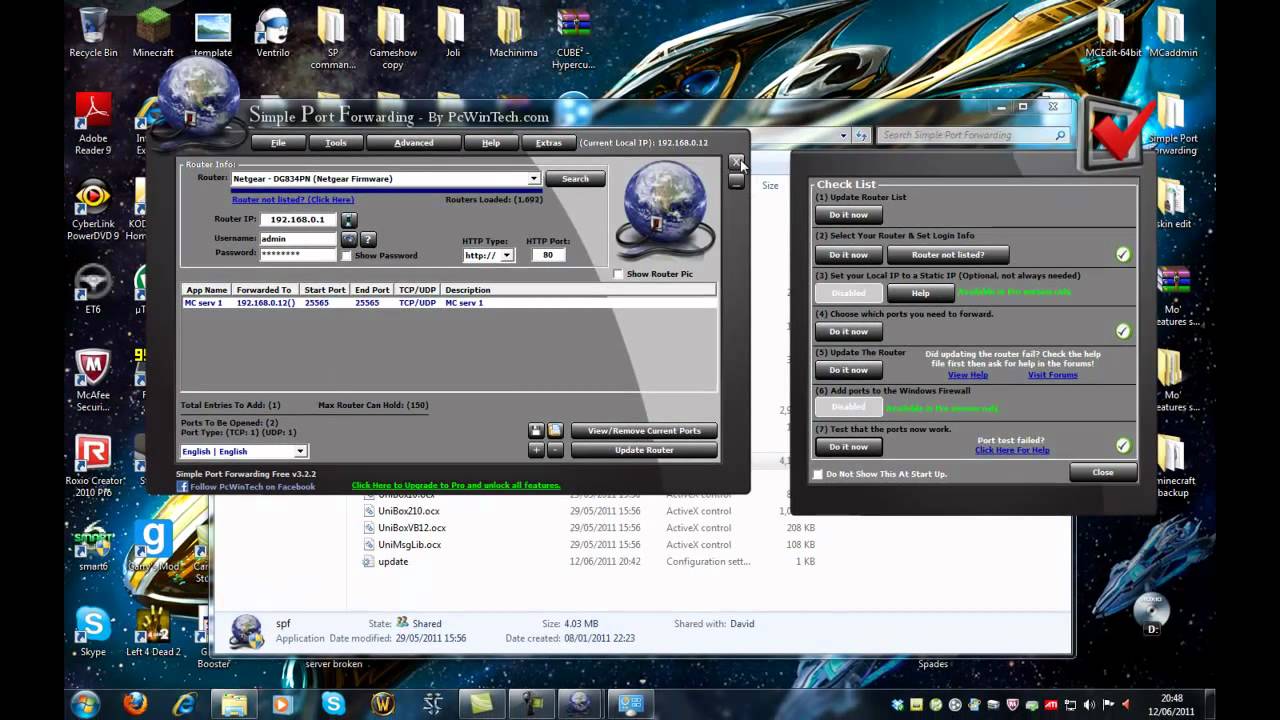Click Do it now under Update The Router
Viewport: 1280px width, 720px height.
point(848,370)
